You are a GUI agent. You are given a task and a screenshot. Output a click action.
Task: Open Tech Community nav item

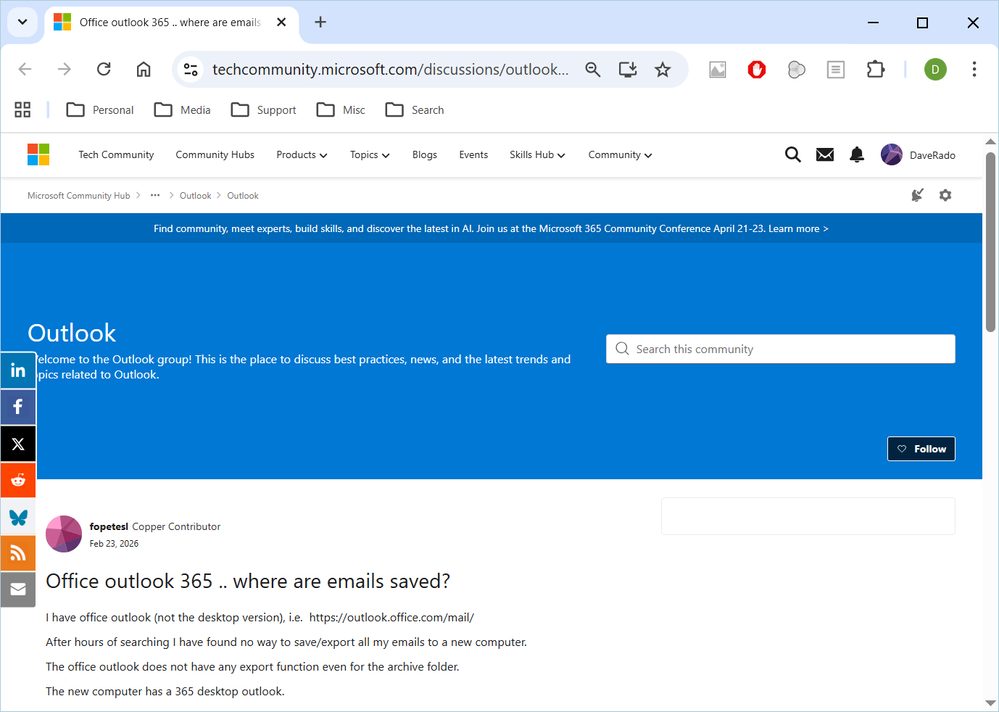[116, 155]
